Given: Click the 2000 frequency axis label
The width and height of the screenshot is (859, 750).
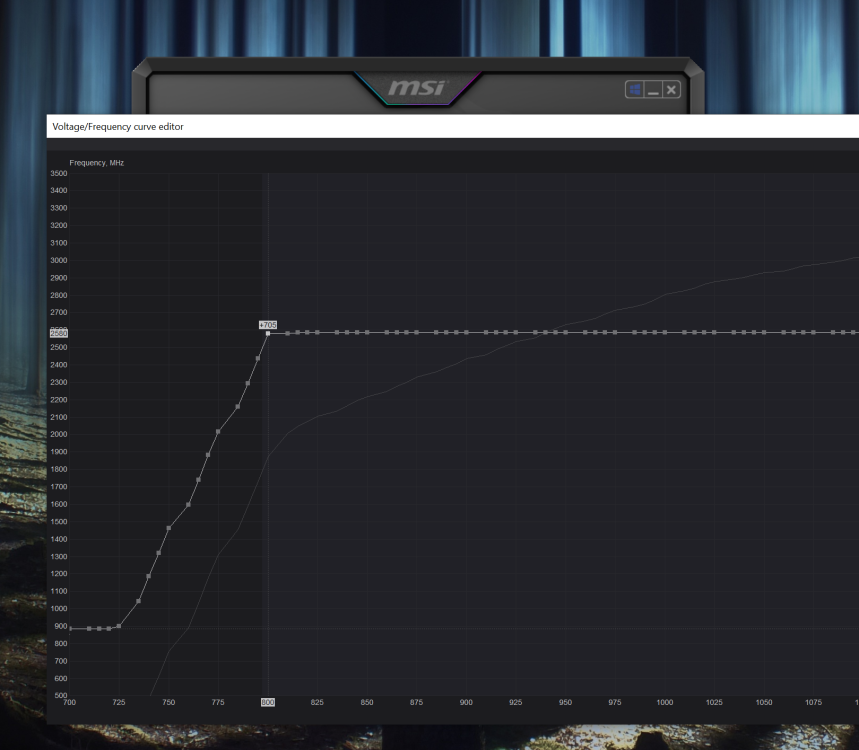Looking at the screenshot, I should tap(59, 434).
